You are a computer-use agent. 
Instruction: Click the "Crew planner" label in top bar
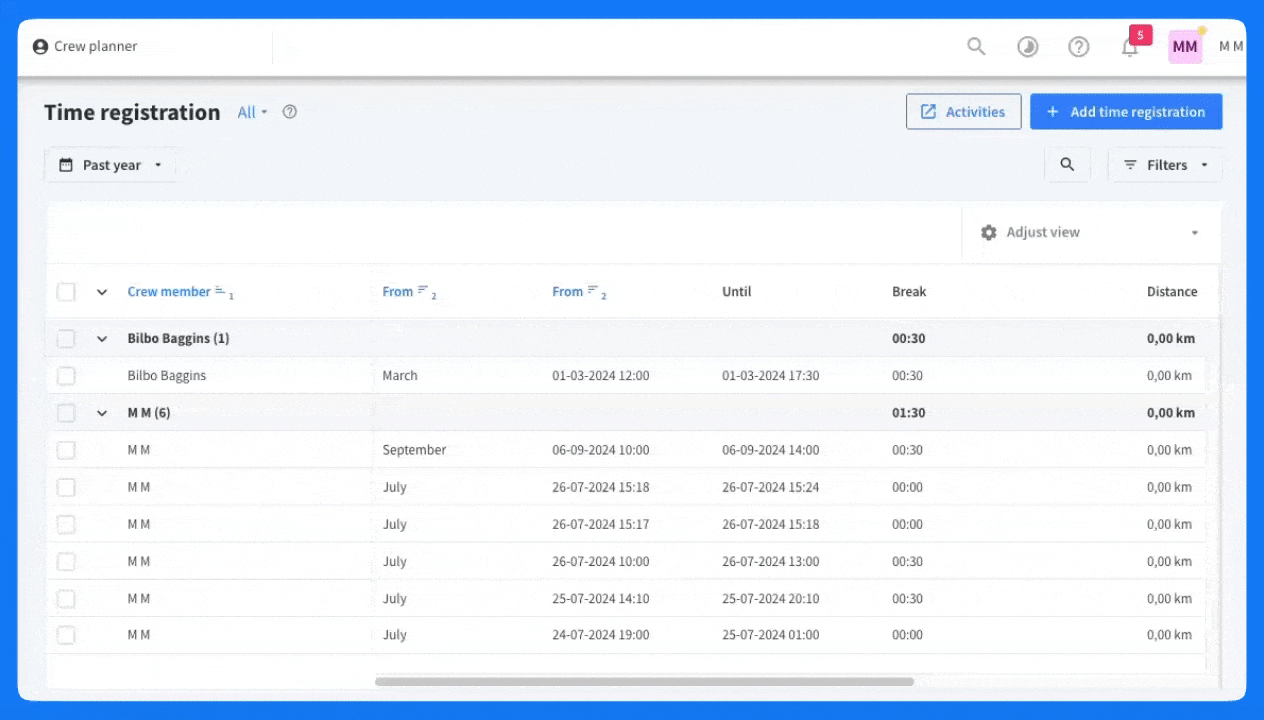[96, 47]
